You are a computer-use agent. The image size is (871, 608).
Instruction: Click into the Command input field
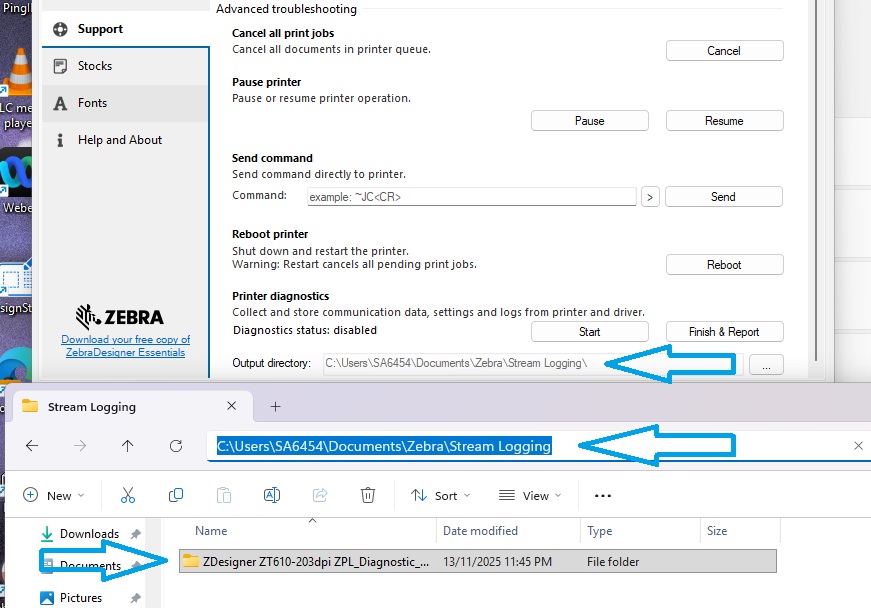coord(470,197)
